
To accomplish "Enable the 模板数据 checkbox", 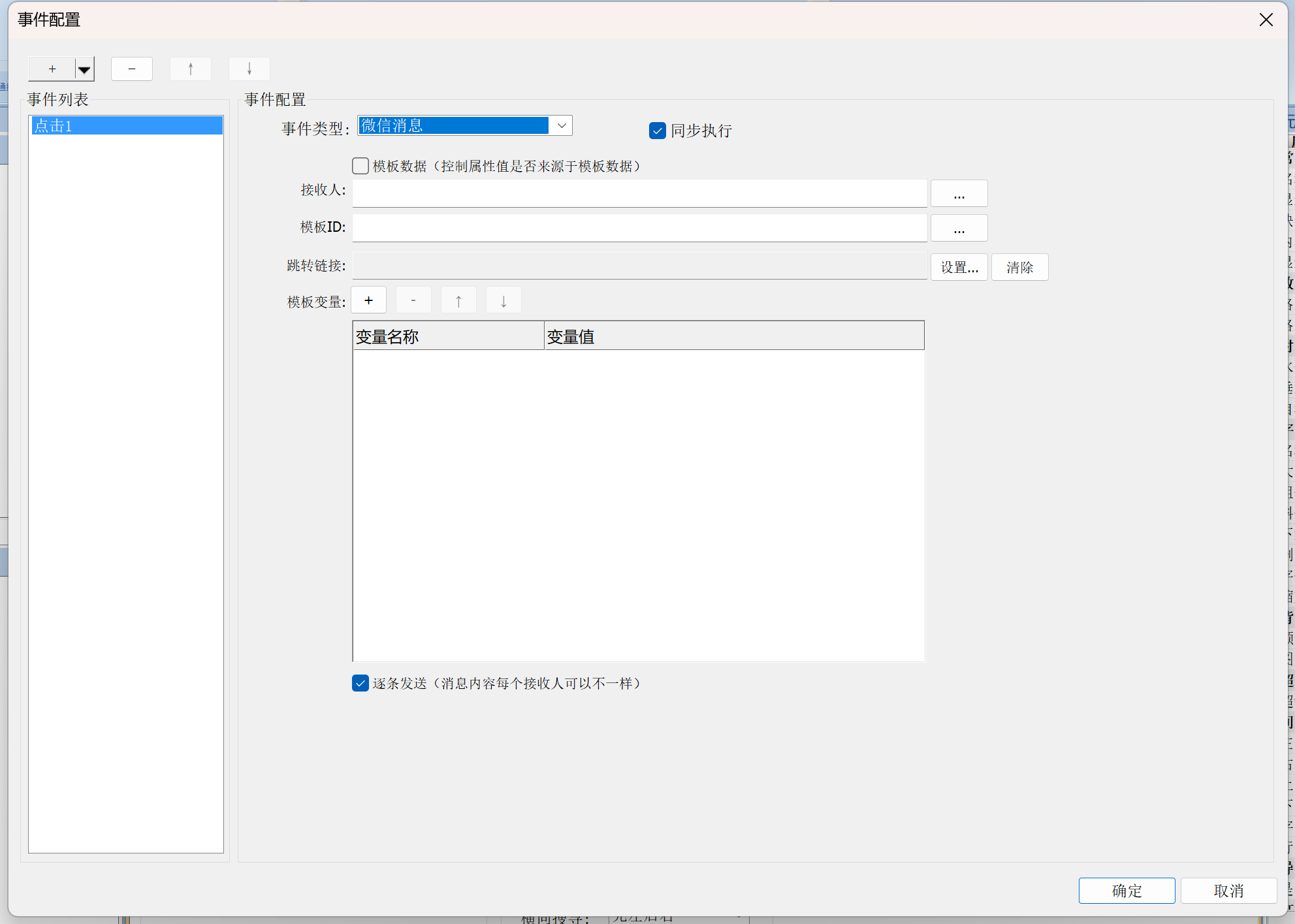I will pyautogui.click(x=360, y=166).
